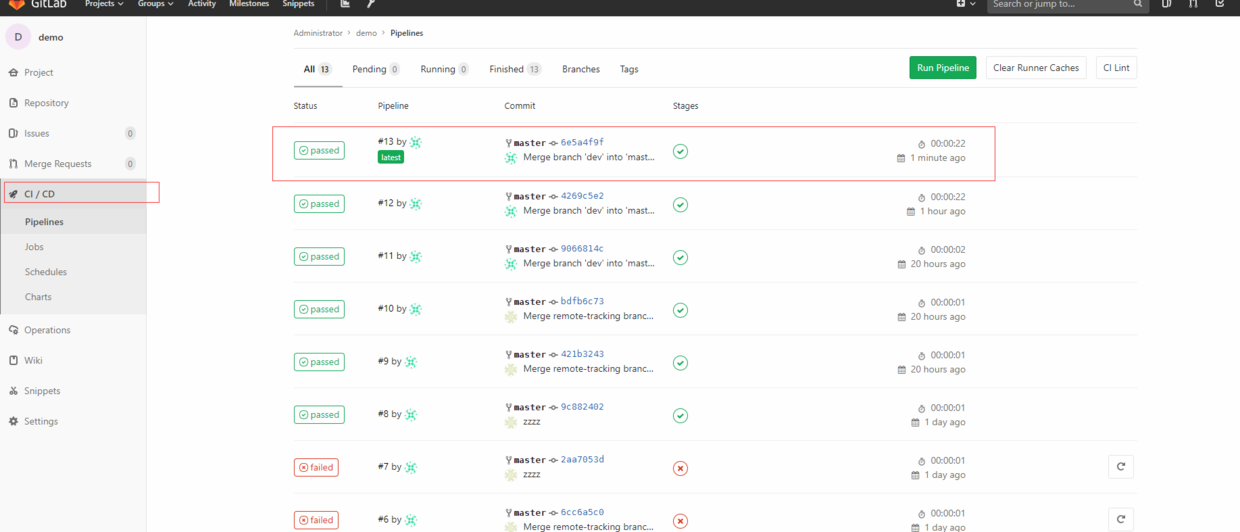Viewport: 1240px width, 532px height.
Task: Open the Wiki section in sidebar
Action: click(x=33, y=360)
